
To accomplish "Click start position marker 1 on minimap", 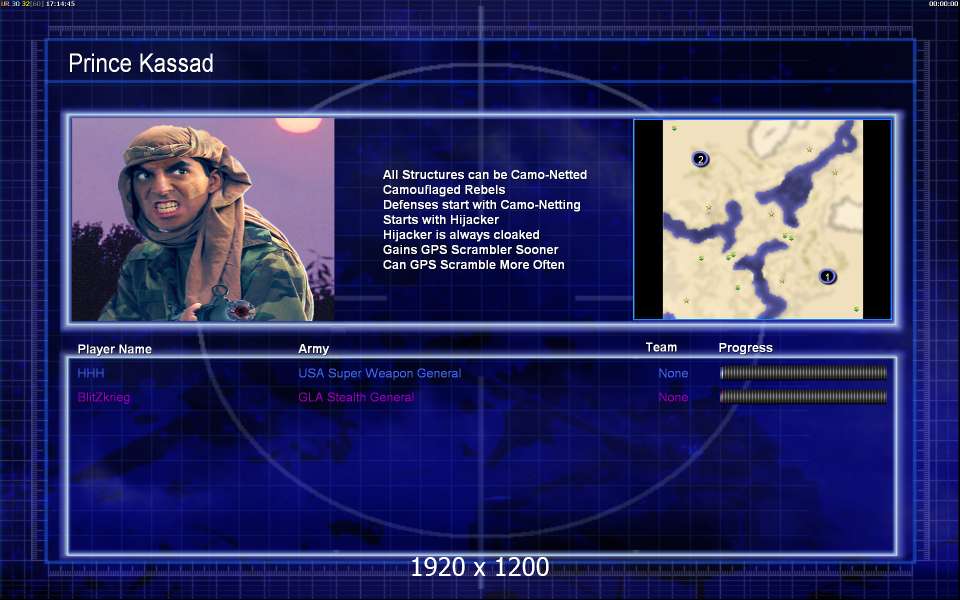I will 827,277.
